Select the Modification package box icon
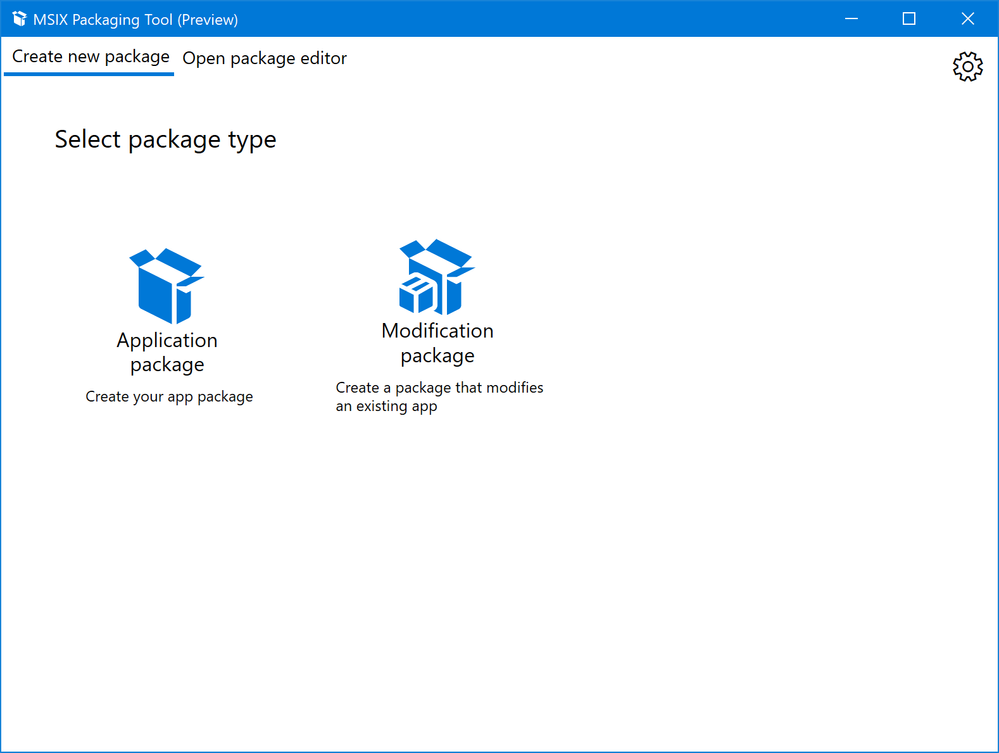Image resolution: width=999 pixels, height=753 pixels. coord(437,277)
